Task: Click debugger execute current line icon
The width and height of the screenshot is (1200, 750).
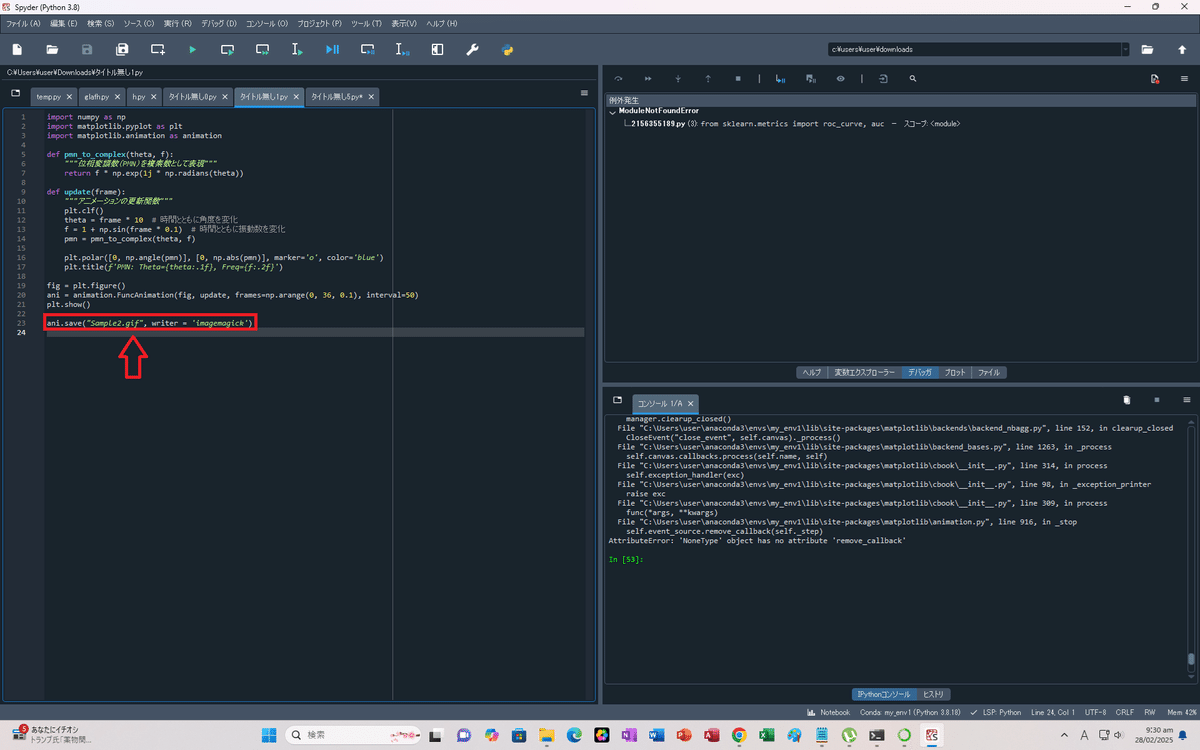Action: tap(618, 78)
